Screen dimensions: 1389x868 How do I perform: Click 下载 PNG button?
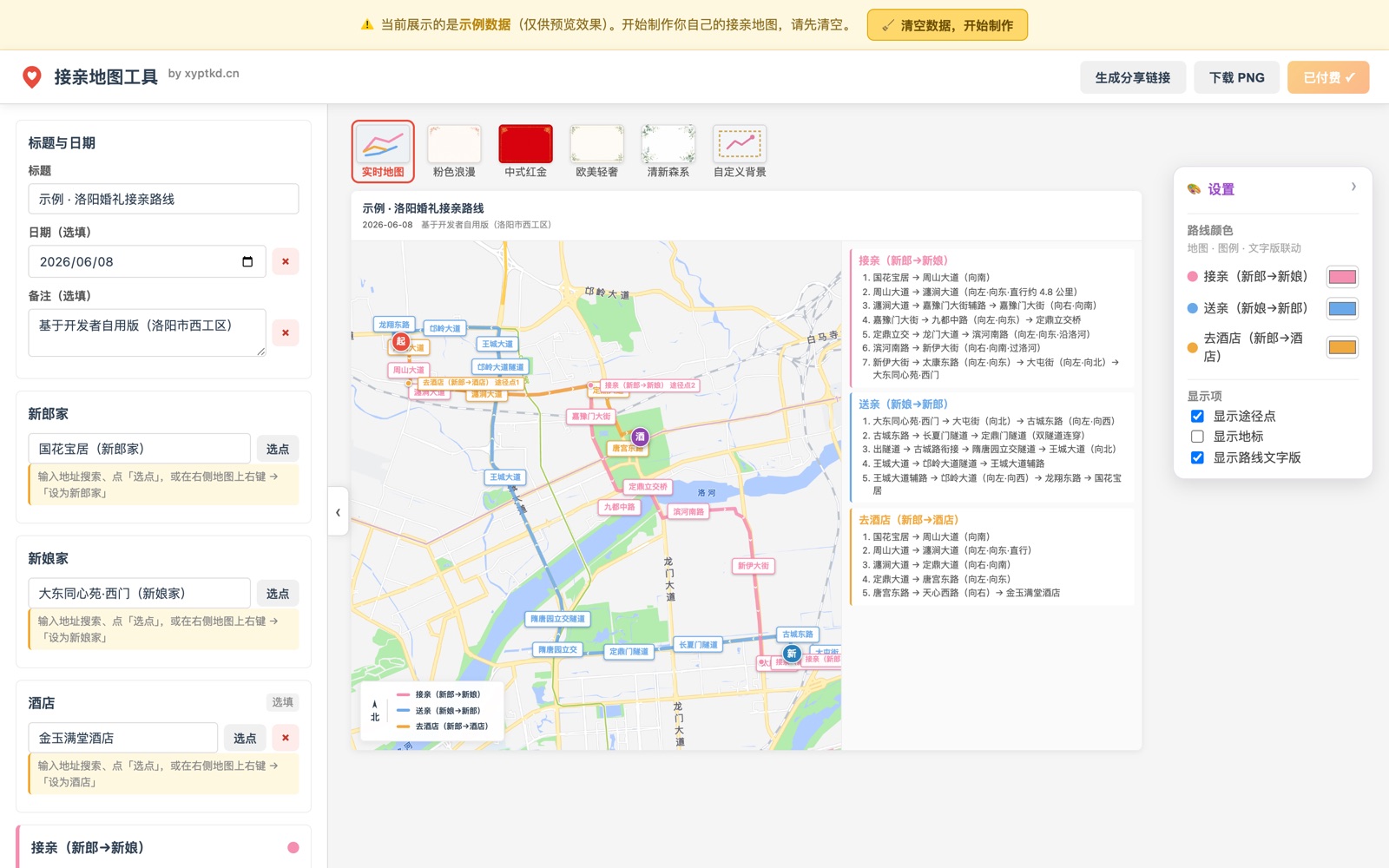[1237, 77]
